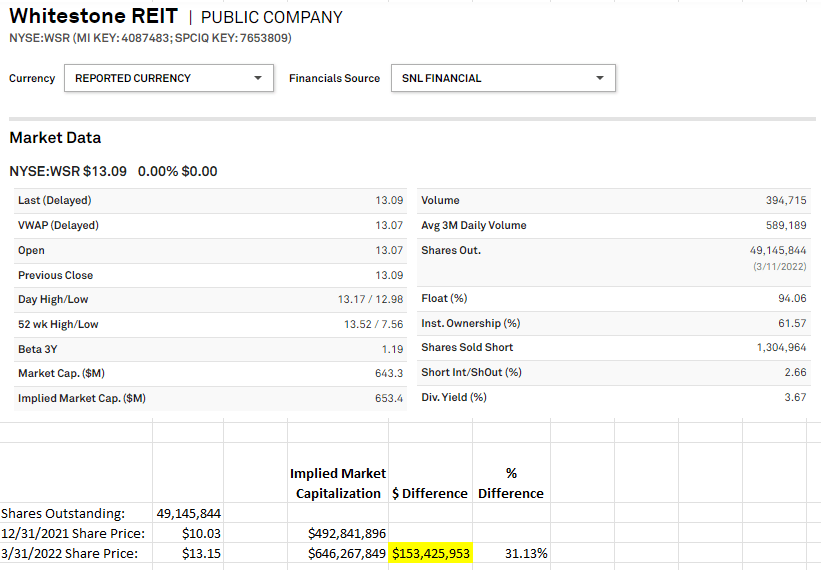Open the Currency dropdown
This screenshot has height=570, width=821.
[x=168, y=78]
